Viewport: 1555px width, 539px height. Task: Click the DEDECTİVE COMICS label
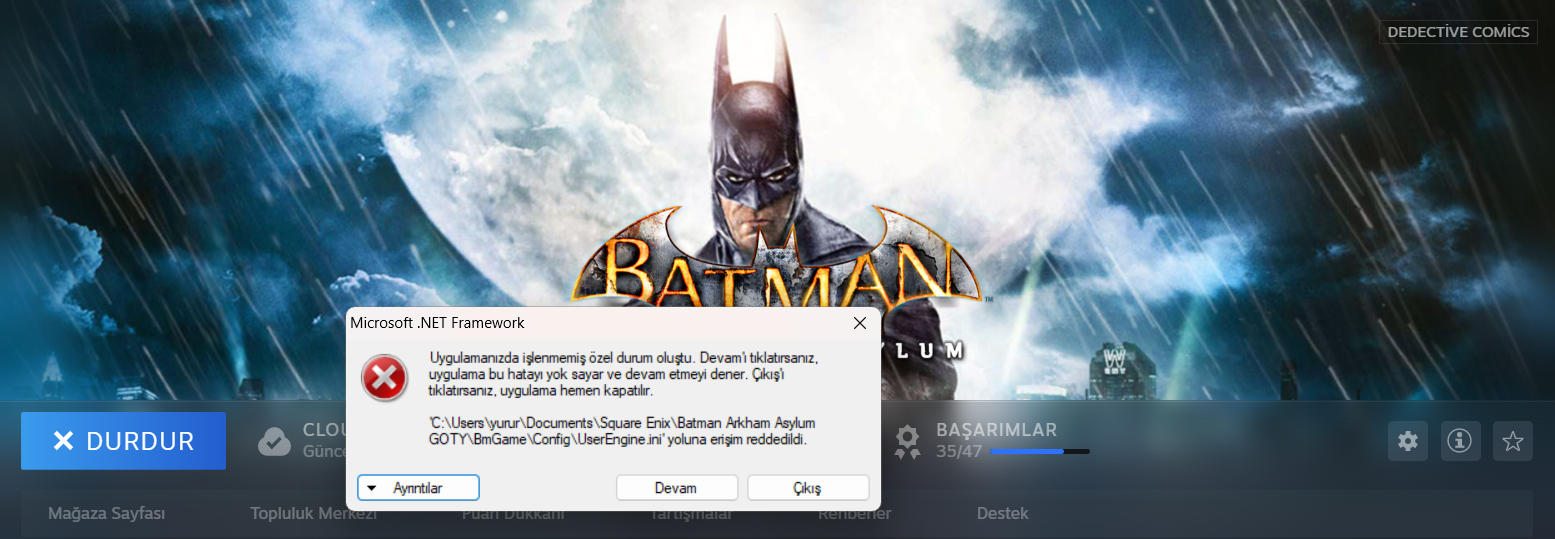[1458, 32]
